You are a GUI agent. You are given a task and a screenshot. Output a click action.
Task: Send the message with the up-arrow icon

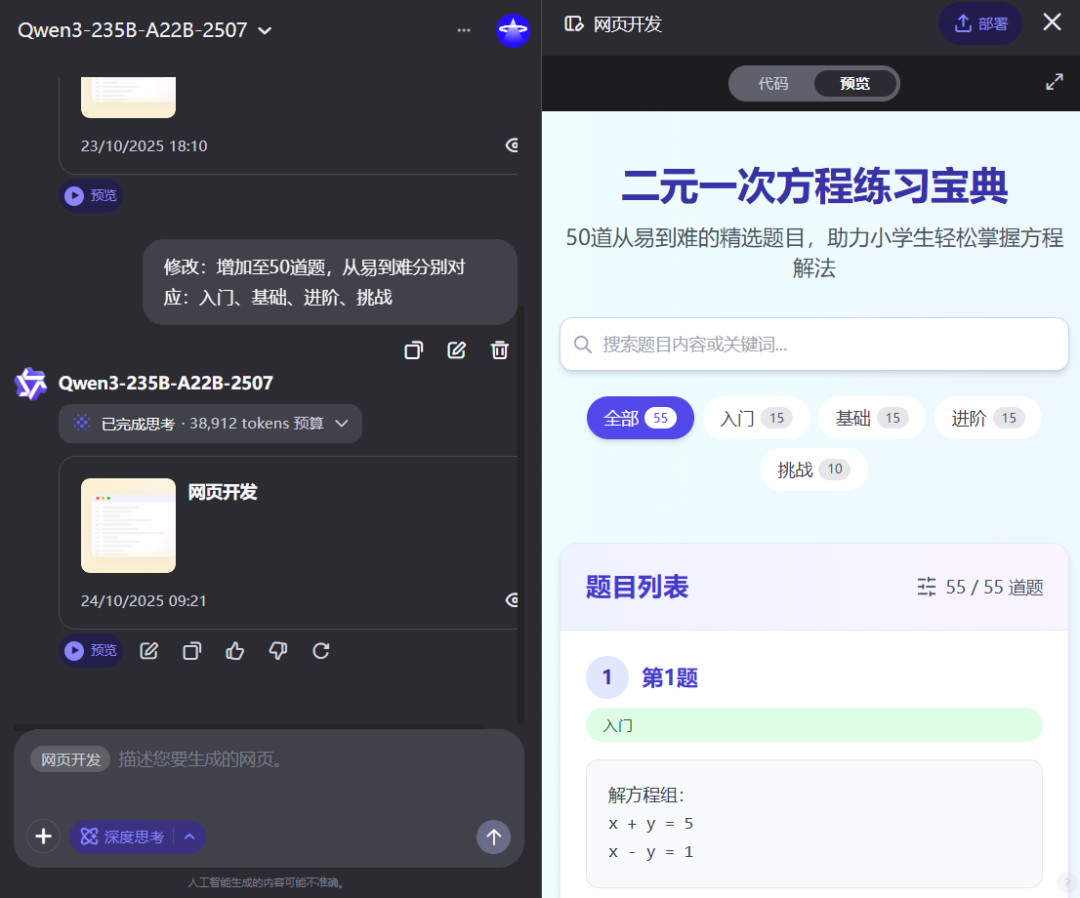[493, 836]
